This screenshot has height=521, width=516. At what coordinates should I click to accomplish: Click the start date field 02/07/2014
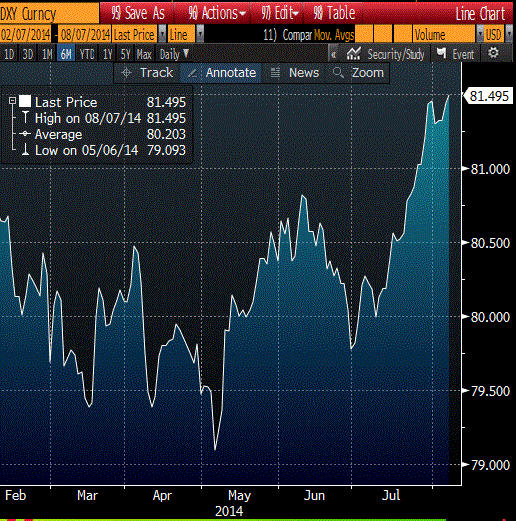26,35
